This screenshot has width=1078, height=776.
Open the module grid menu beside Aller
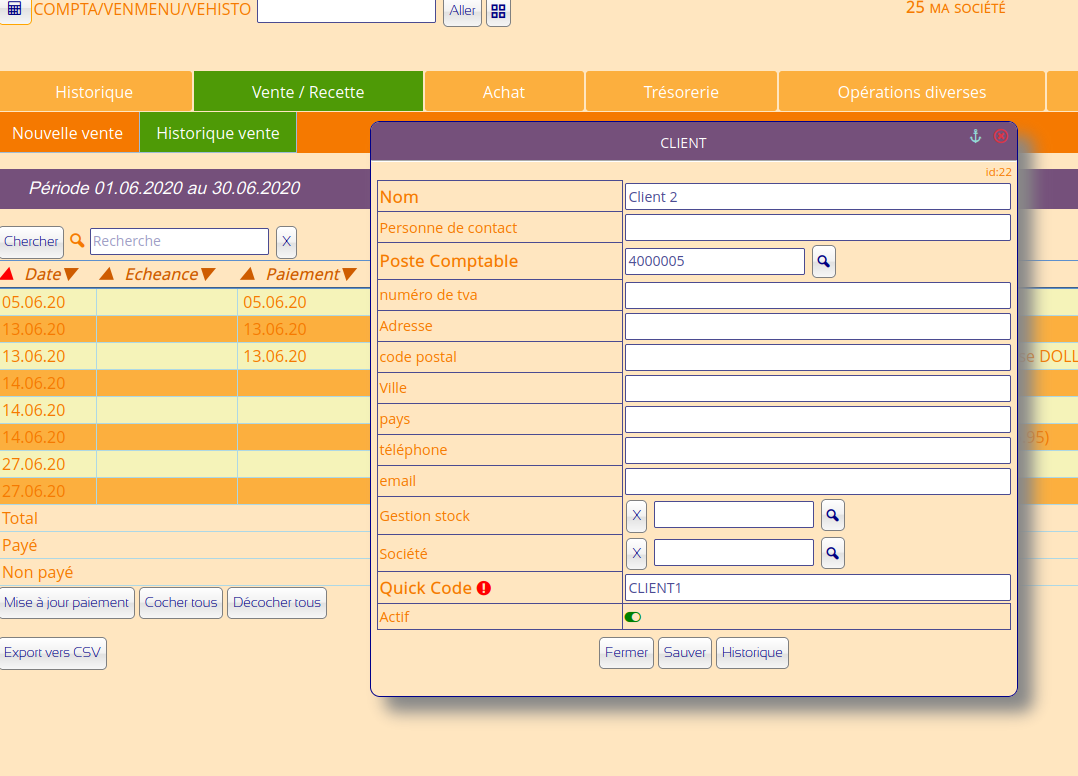click(498, 11)
